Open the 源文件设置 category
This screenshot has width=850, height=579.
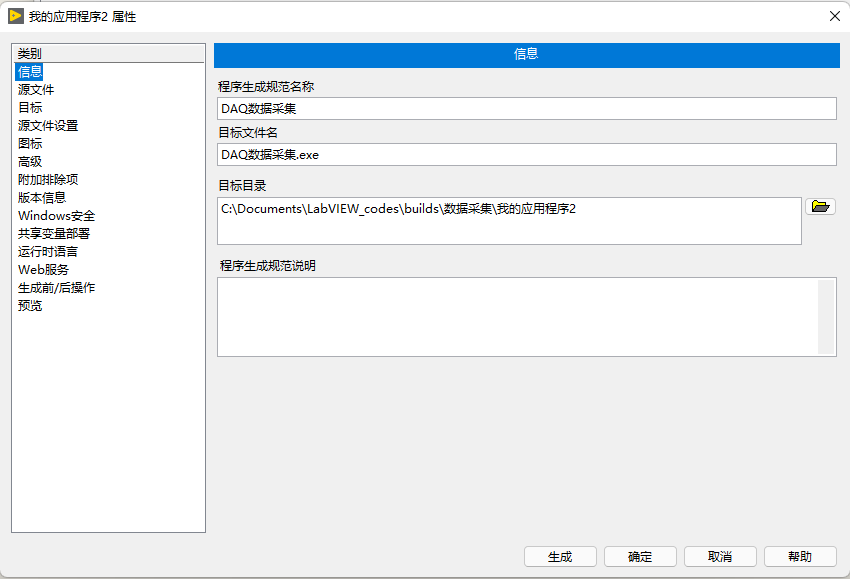point(48,125)
